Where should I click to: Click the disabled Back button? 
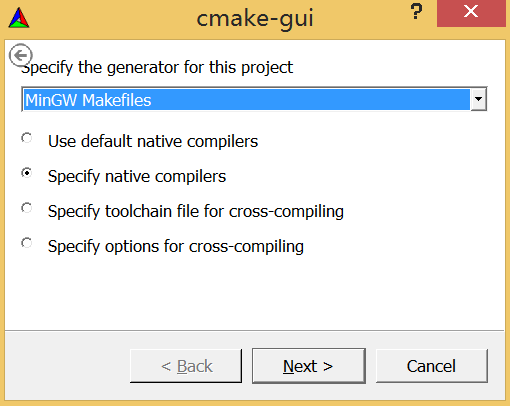tap(186, 366)
